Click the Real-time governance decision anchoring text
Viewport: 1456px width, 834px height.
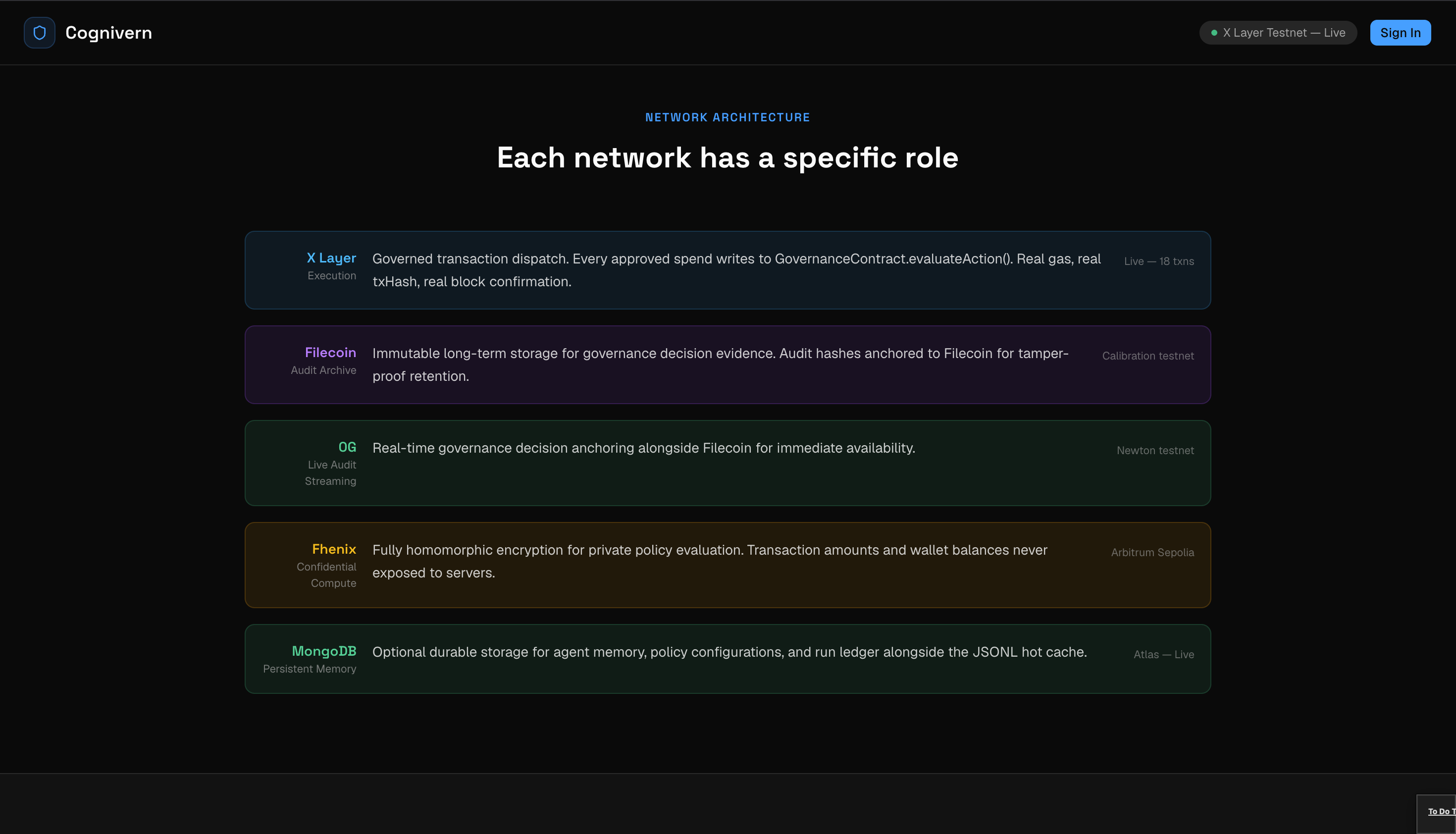[x=644, y=448]
